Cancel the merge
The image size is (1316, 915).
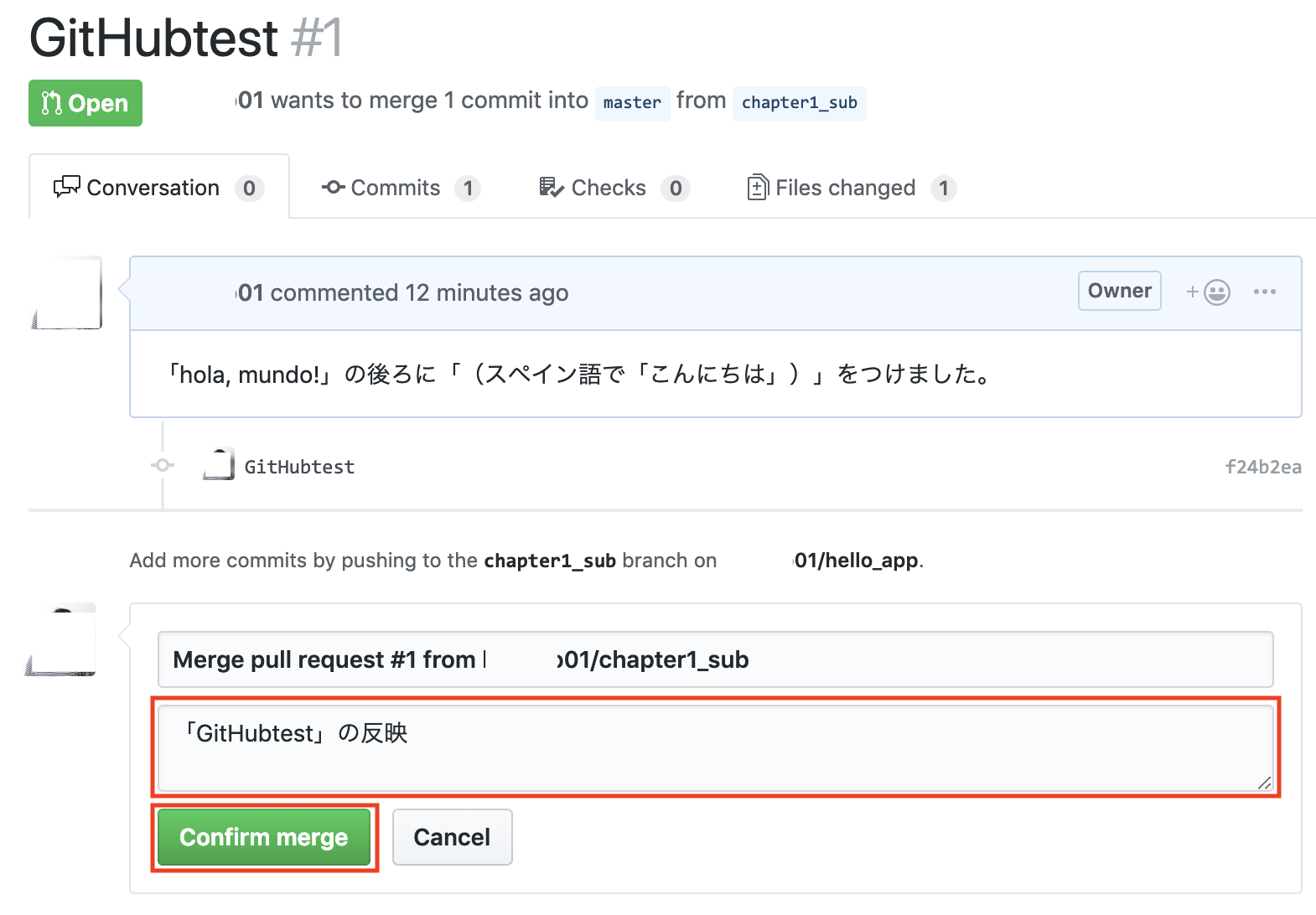tap(452, 837)
